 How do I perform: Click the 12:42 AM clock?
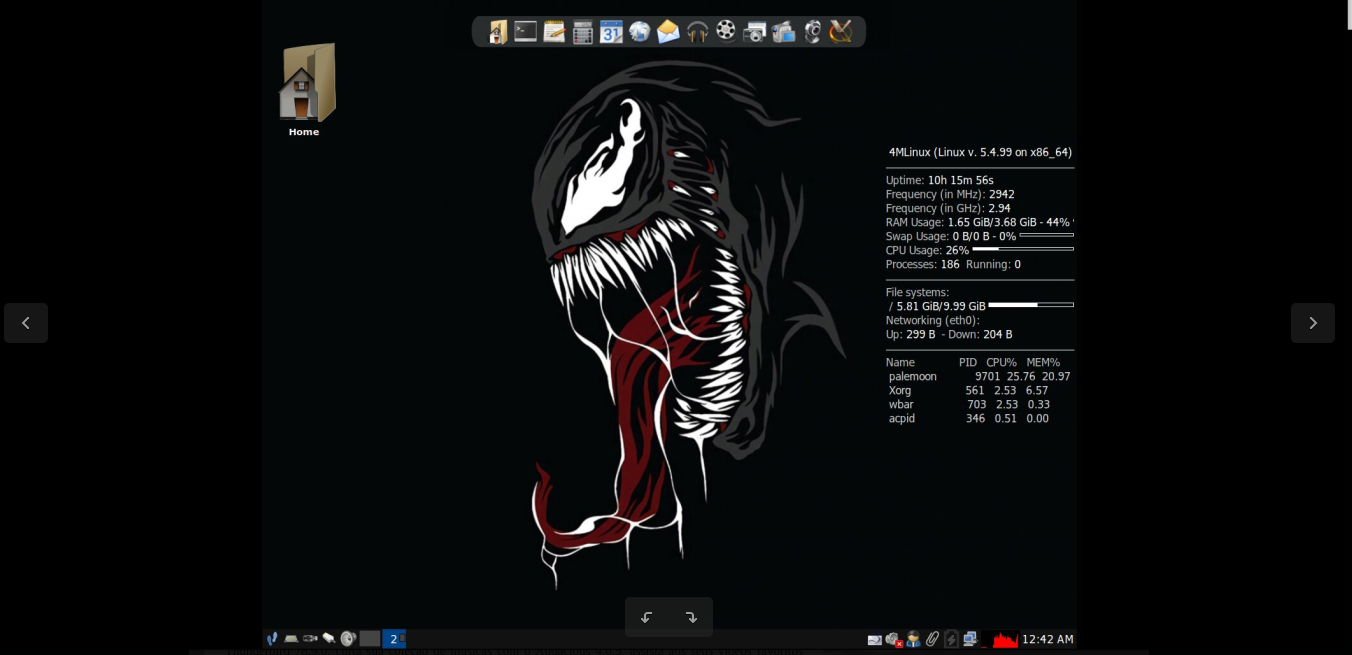tap(1048, 640)
